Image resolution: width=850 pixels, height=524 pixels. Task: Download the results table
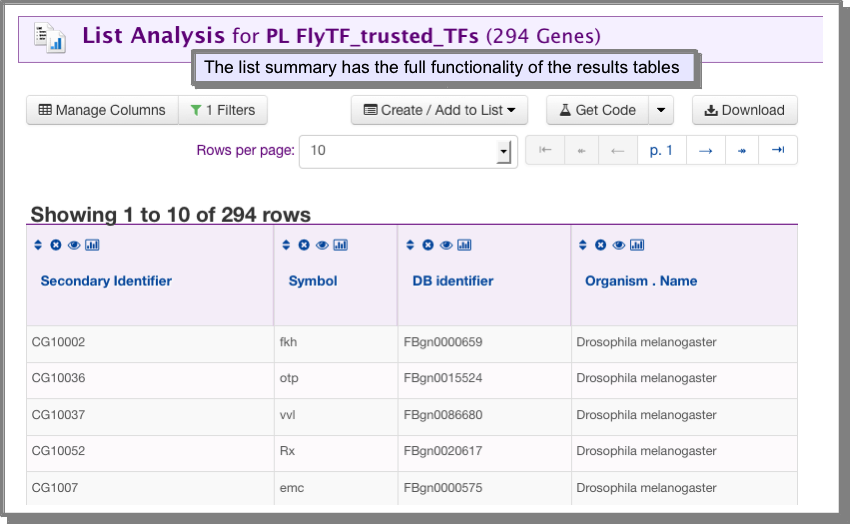(x=745, y=110)
